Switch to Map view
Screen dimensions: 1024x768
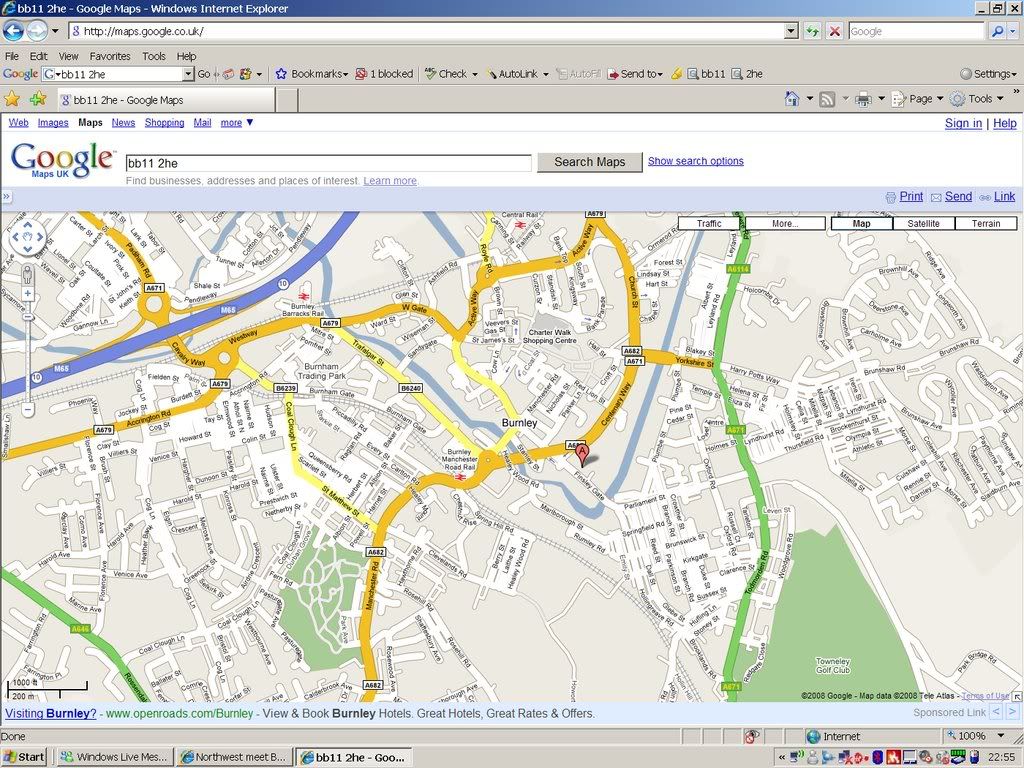pos(861,223)
